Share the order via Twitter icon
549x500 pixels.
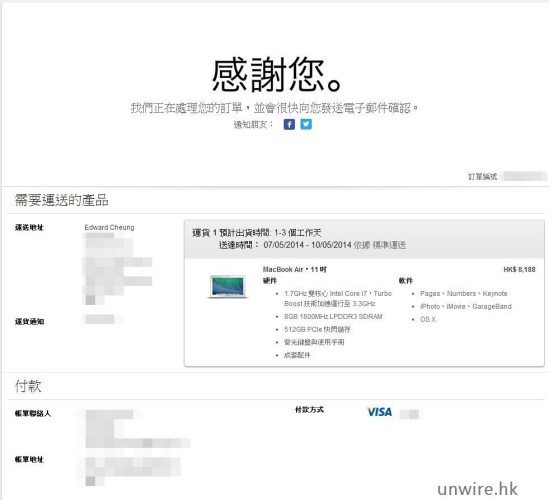306,124
